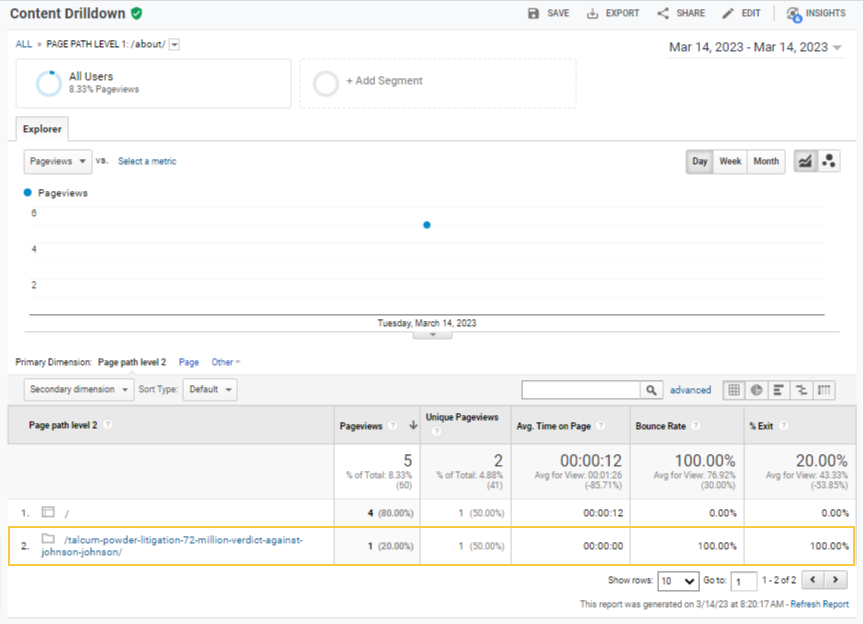This screenshot has width=863, height=624.
Task: Select the pie chart table view
Action: coord(756,390)
